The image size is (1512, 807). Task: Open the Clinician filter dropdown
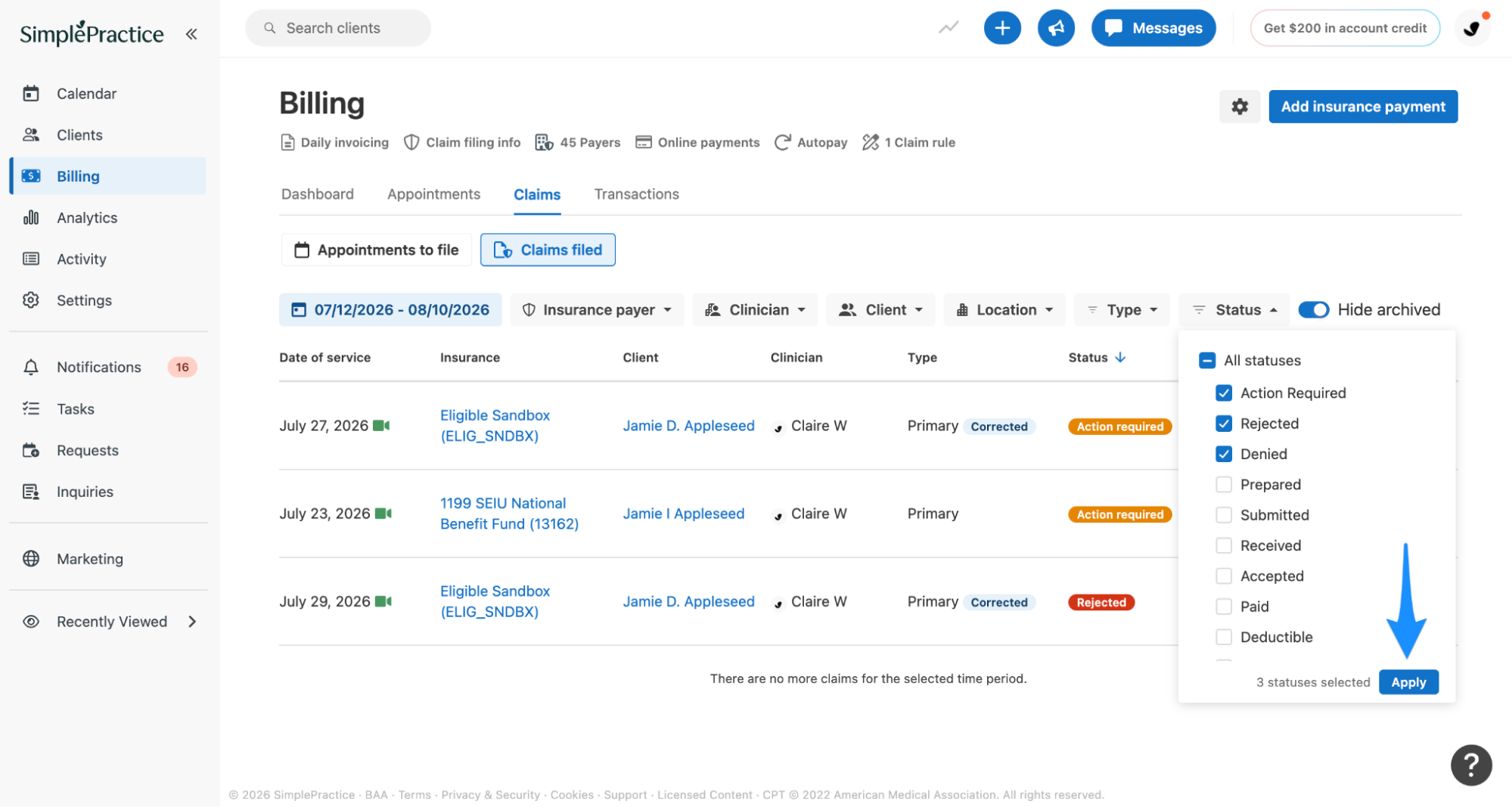[x=755, y=309]
